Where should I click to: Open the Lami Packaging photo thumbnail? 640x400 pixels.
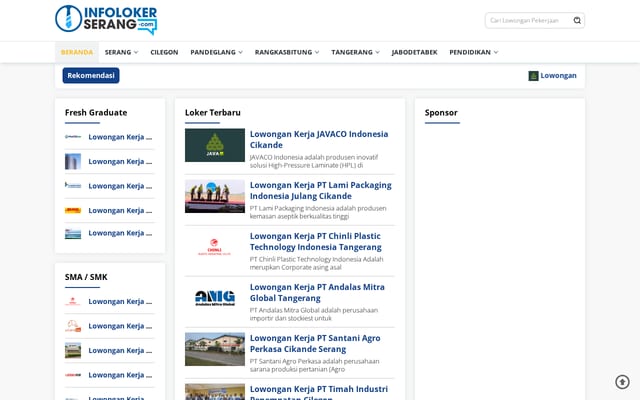[x=215, y=196]
